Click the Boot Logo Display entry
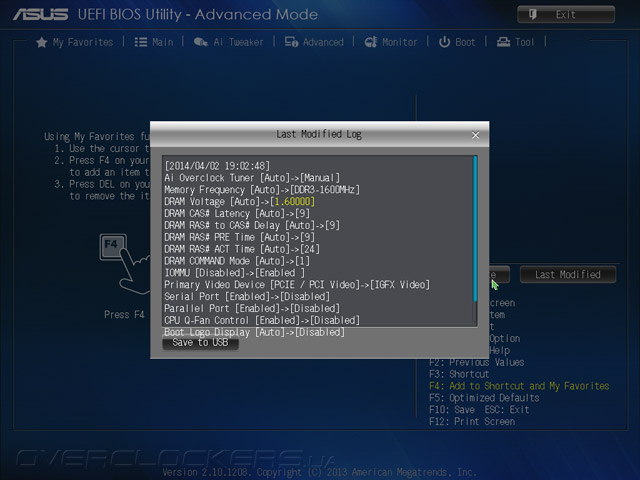Image resolution: width=640 pixels, height=480 pixels. (x=254, y=332)
